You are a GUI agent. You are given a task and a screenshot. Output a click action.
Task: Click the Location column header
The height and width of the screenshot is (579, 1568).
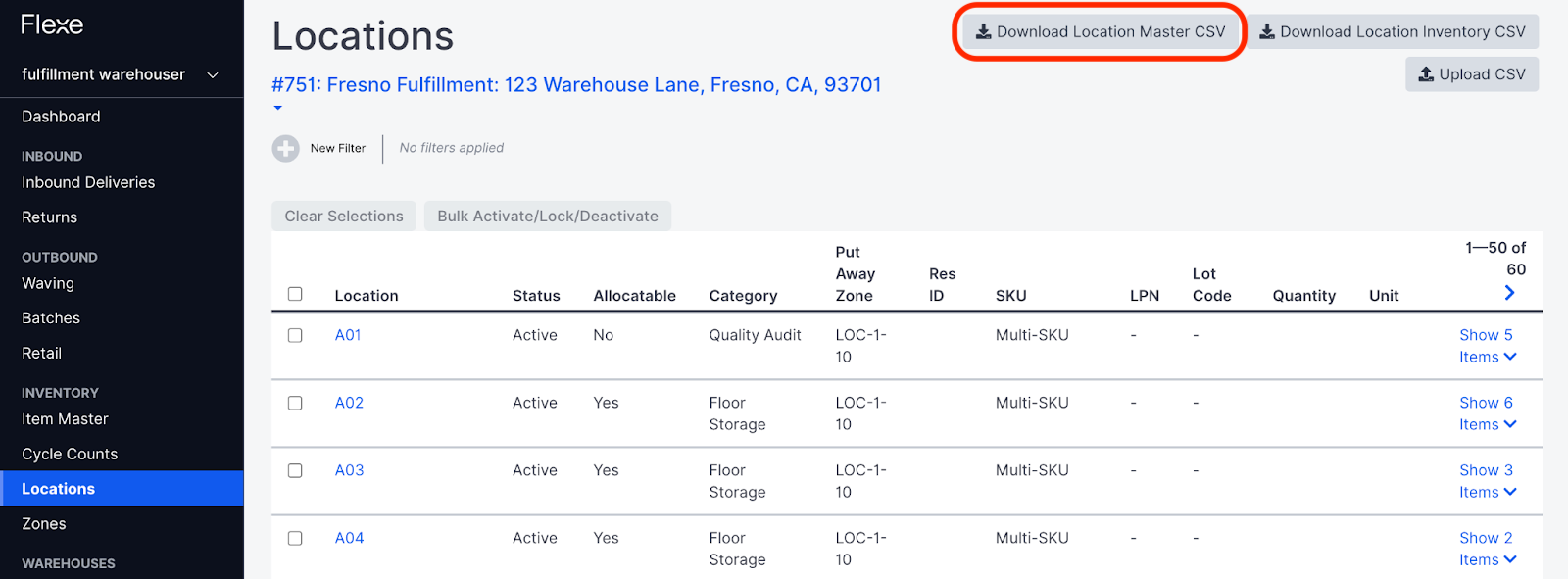click(x=367, y=296)
